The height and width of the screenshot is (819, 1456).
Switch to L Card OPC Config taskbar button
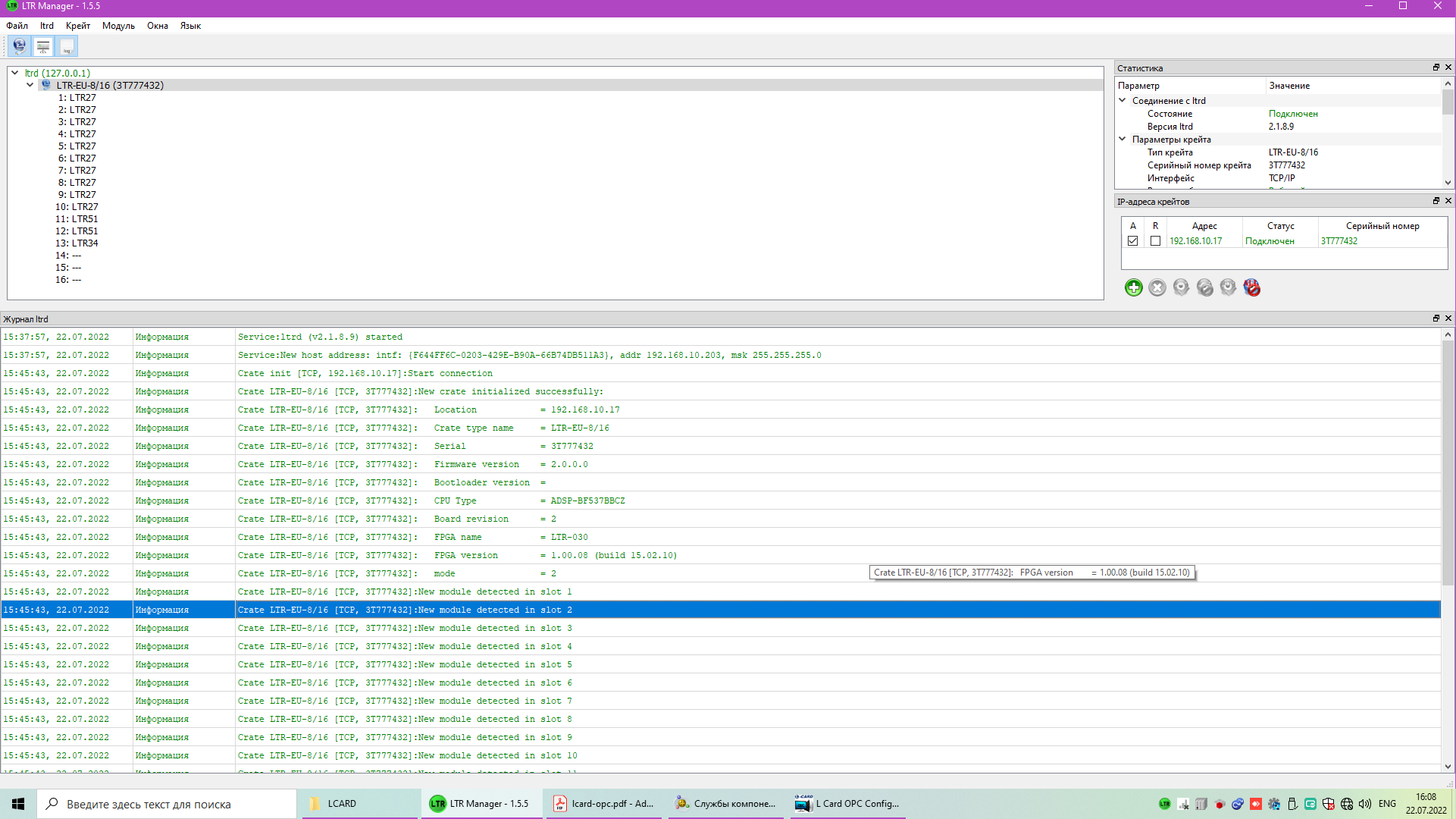click(x=847, y=804)
